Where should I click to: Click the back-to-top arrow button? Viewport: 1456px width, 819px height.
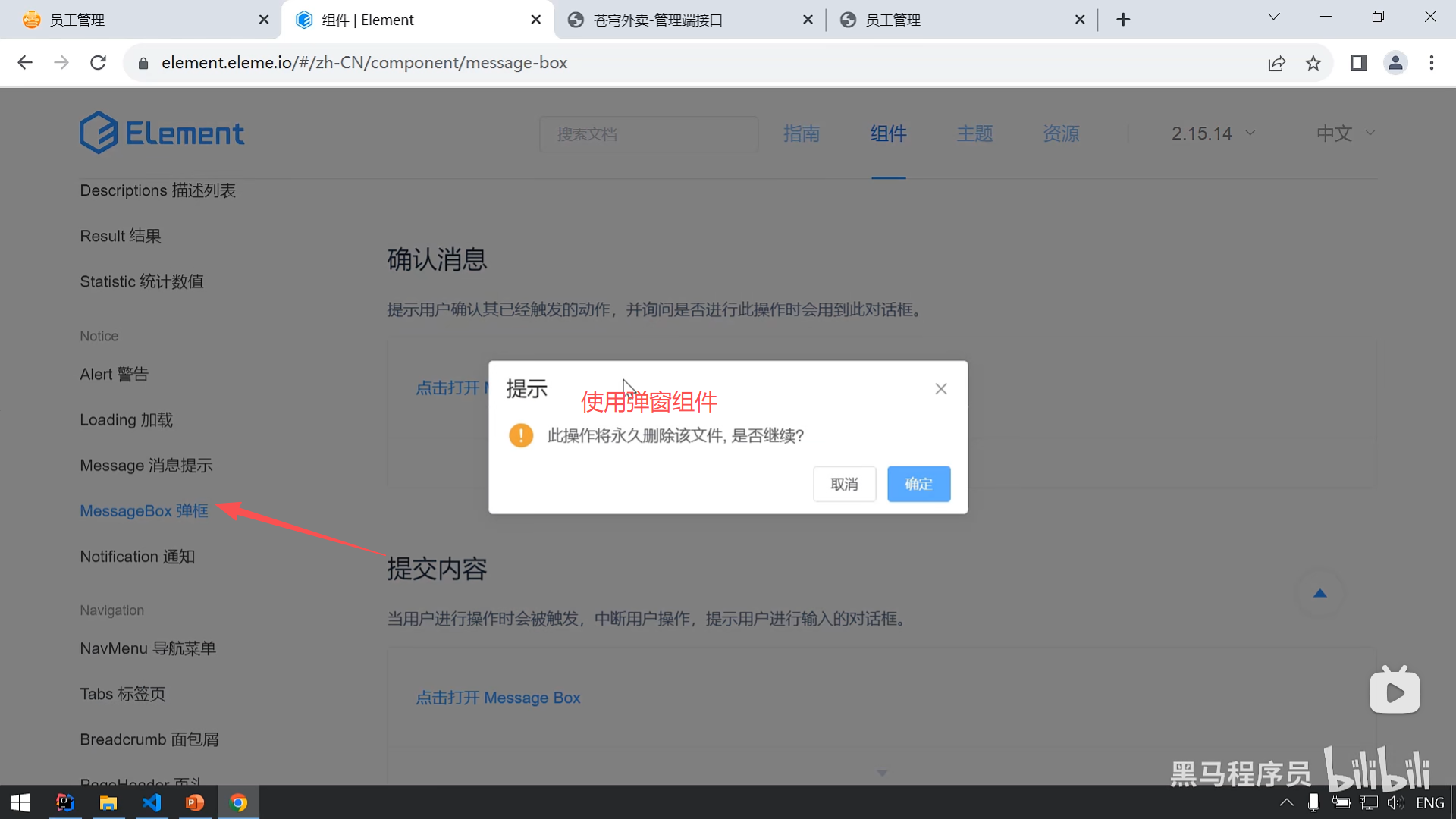tap(1319, 594)
